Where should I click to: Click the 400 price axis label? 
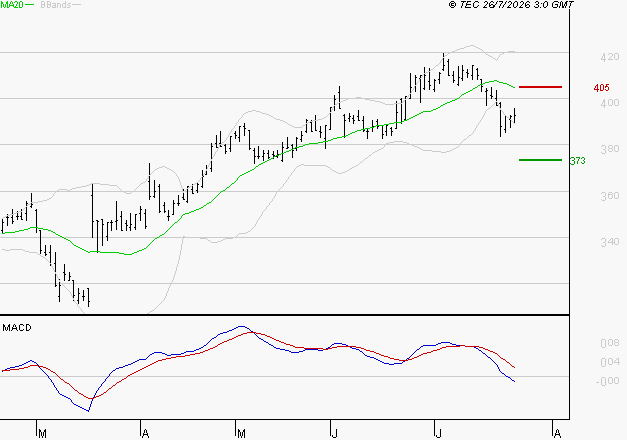[609, 103]
